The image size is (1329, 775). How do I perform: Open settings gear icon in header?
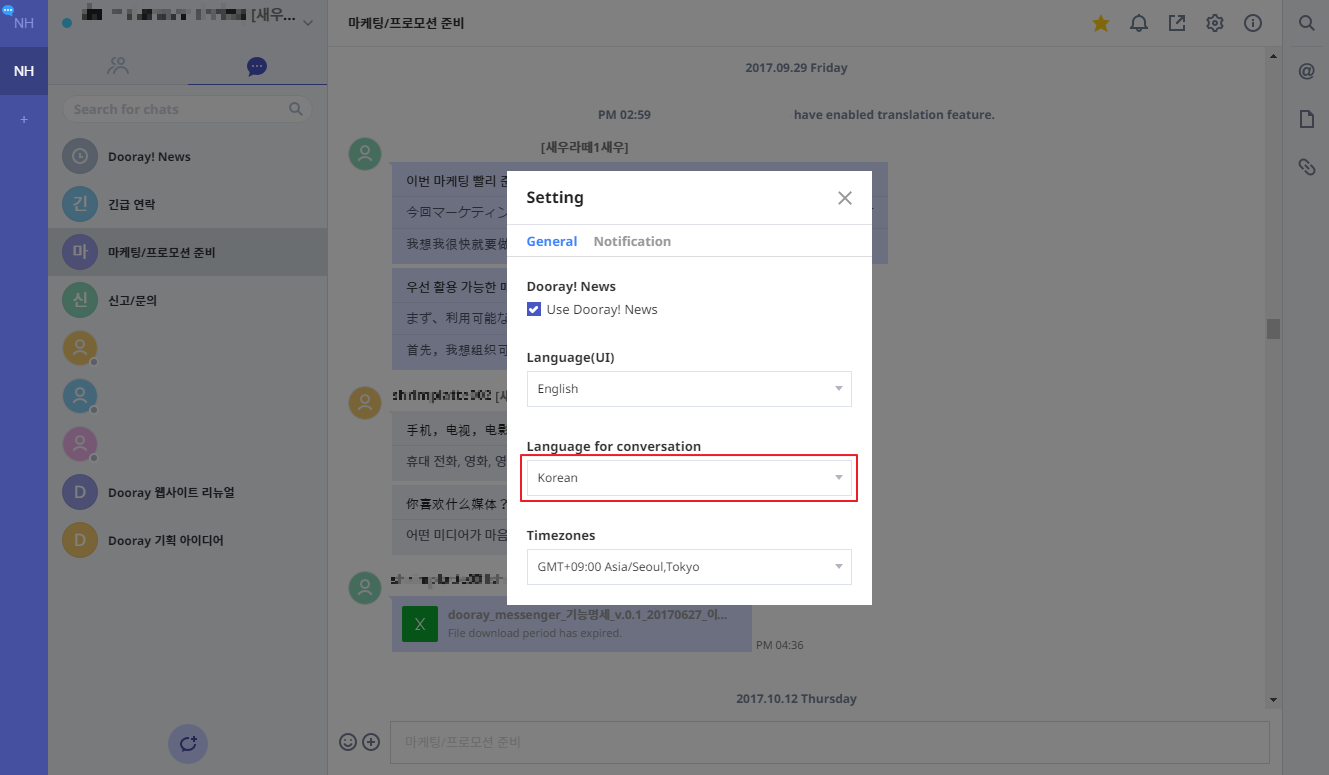(x=1215, y=23)
